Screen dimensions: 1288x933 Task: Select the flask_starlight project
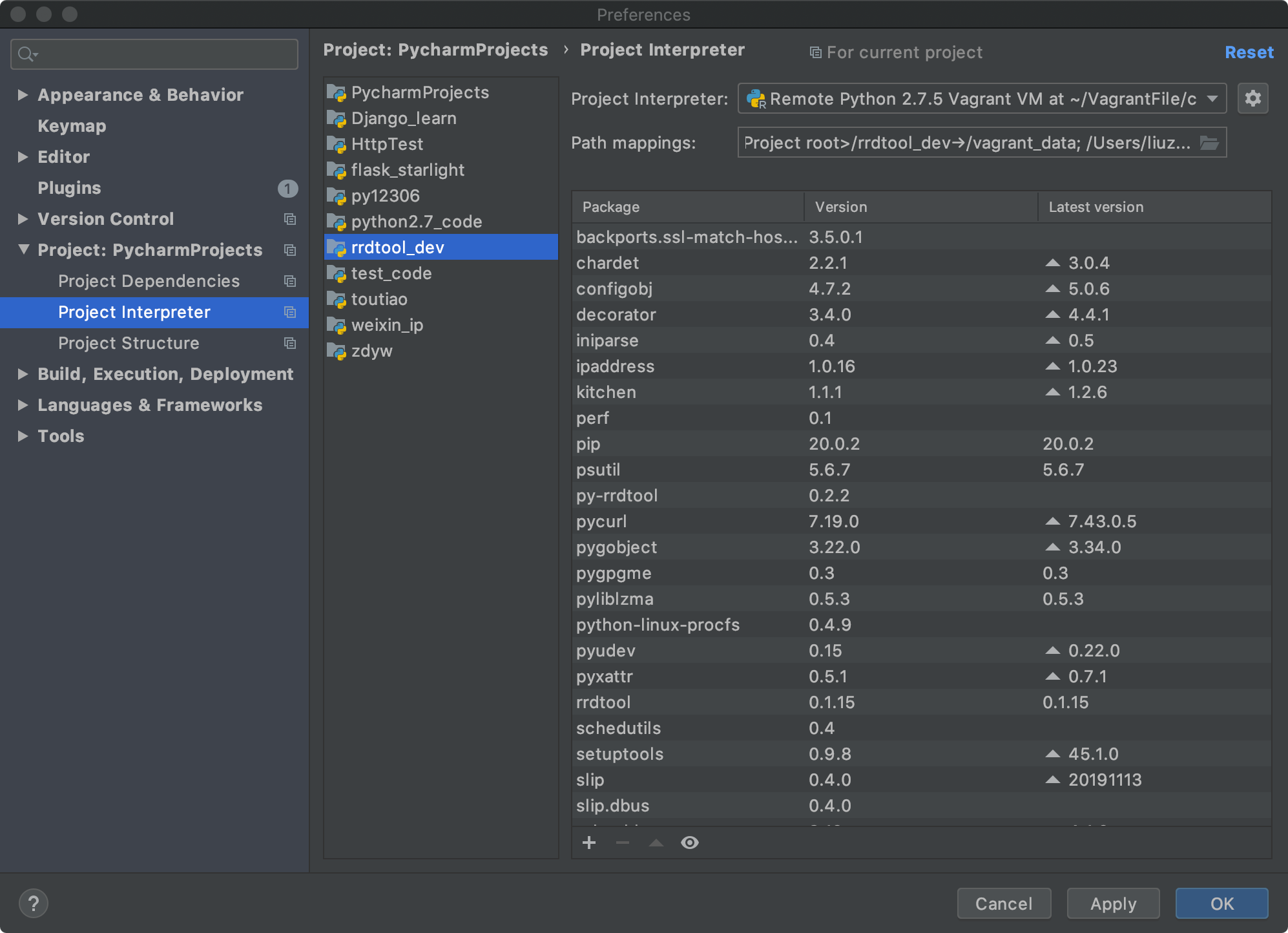(x=407, y=170)
